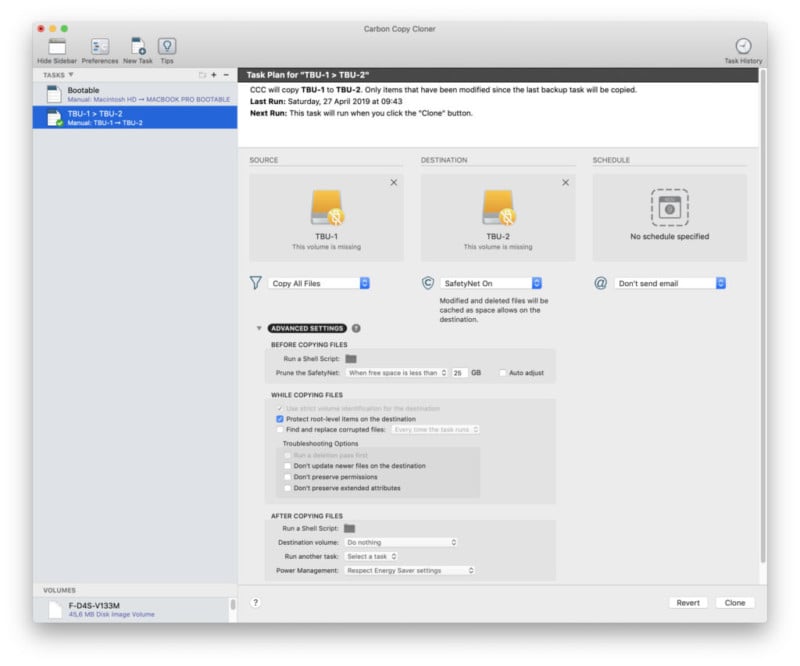Choose a shell script under Before Copying Files

click(351, 359)
